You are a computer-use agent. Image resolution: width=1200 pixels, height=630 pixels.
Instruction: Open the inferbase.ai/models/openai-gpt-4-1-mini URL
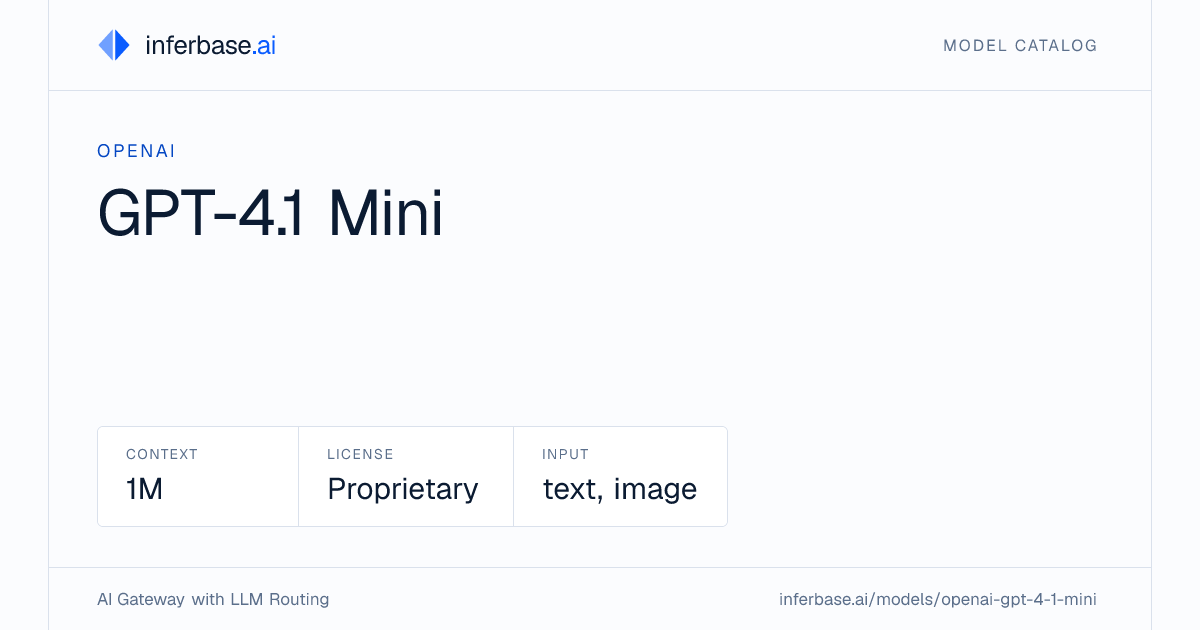938,600
